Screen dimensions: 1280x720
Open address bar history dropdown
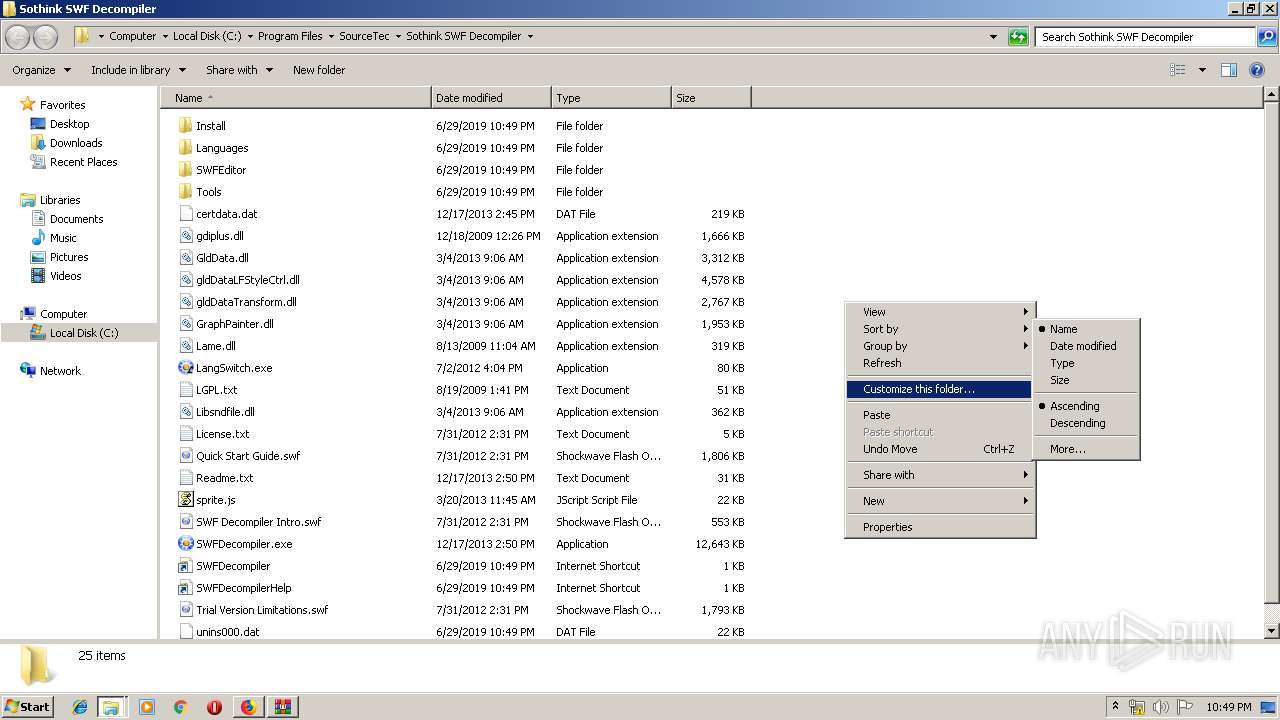[x=993, y=37]
